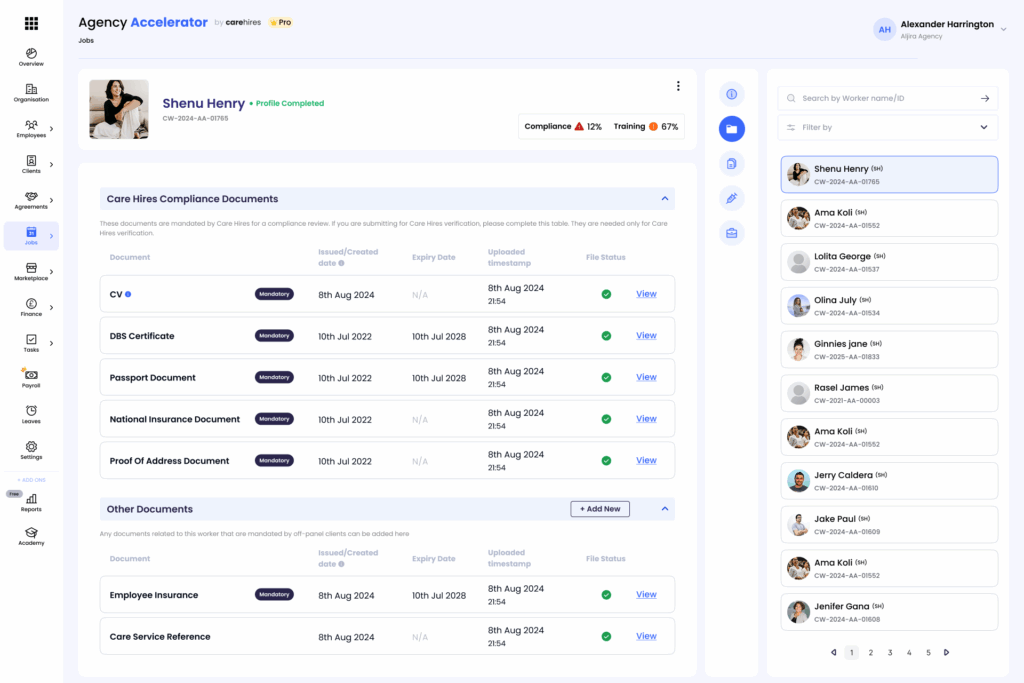Viewport: 1024px width, 683px height.
Task: Go to page 3 of the worker list
Action: click(x=890, y=653)
